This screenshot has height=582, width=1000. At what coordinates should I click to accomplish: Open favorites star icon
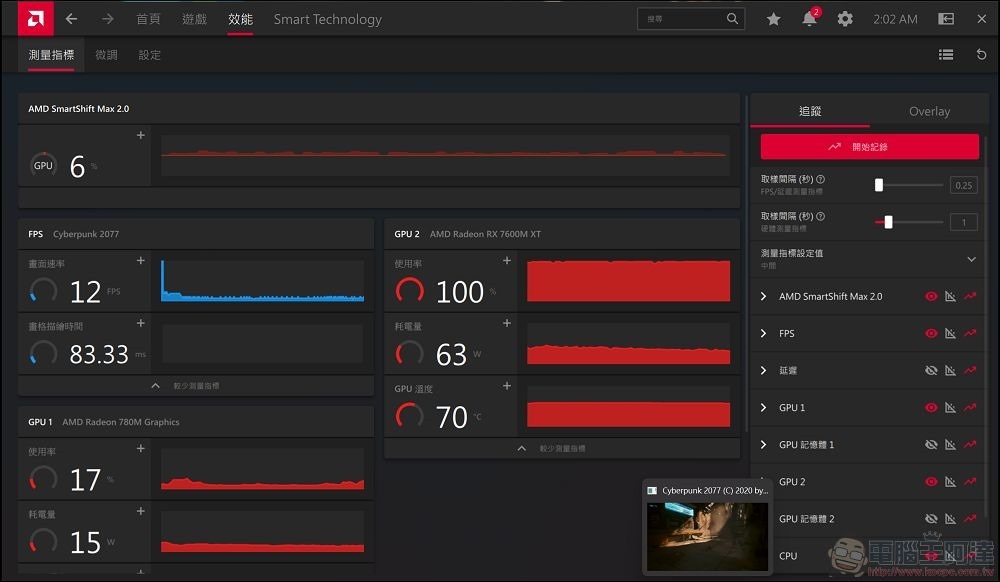pyautogui.click(x=774, y=19)
